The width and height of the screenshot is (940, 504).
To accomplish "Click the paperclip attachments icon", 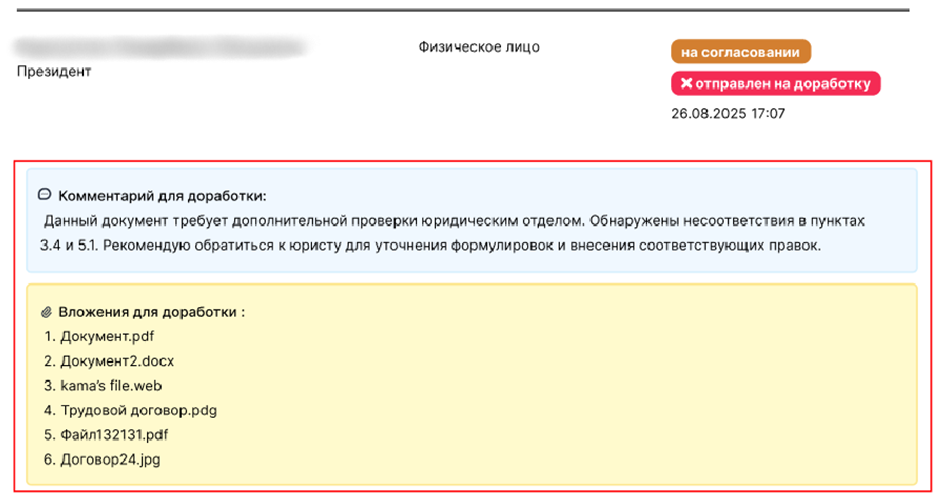I will [x=44, y=312].
